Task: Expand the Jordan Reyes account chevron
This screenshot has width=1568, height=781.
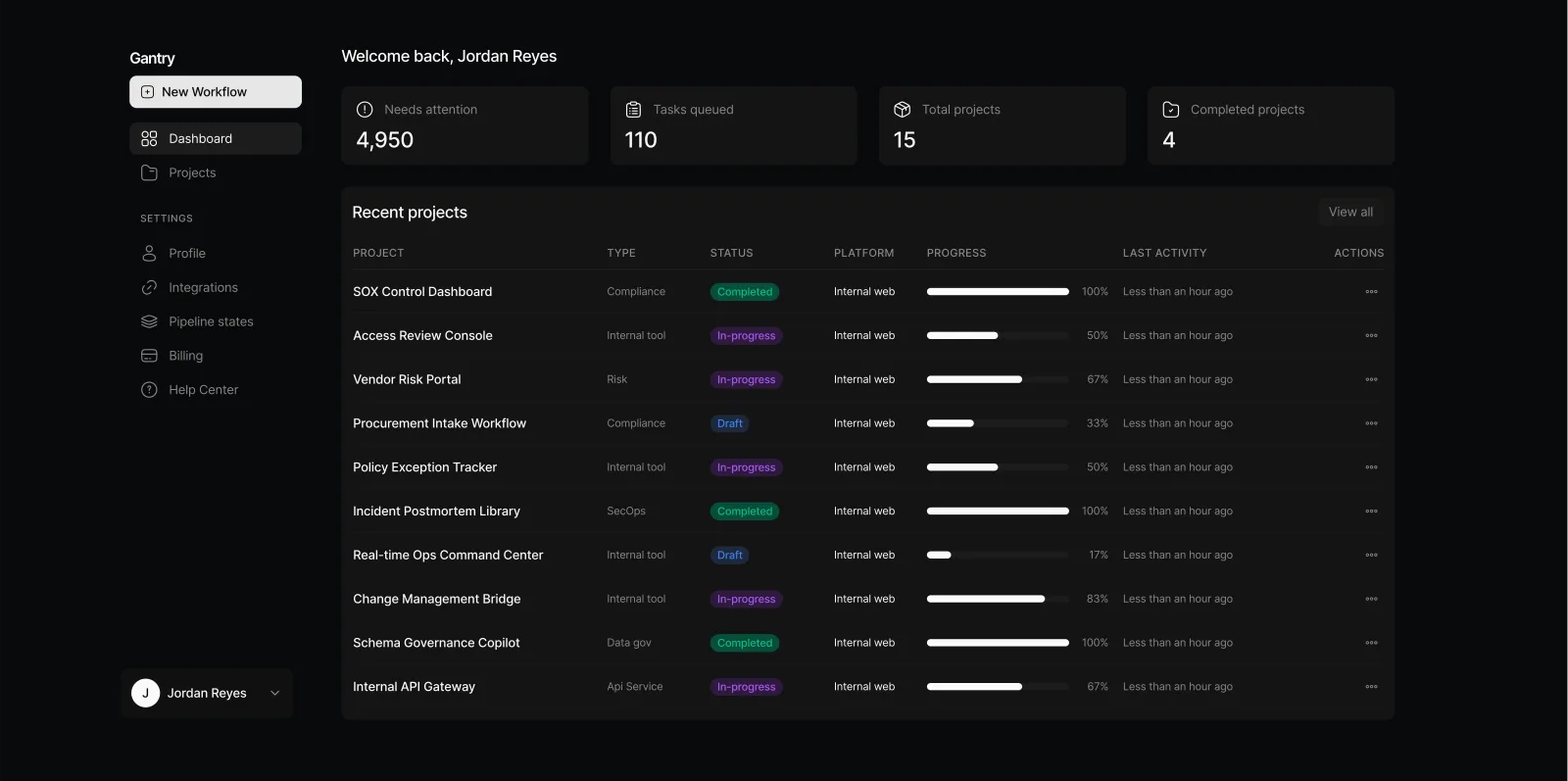Action: click(x=274, y=694)
